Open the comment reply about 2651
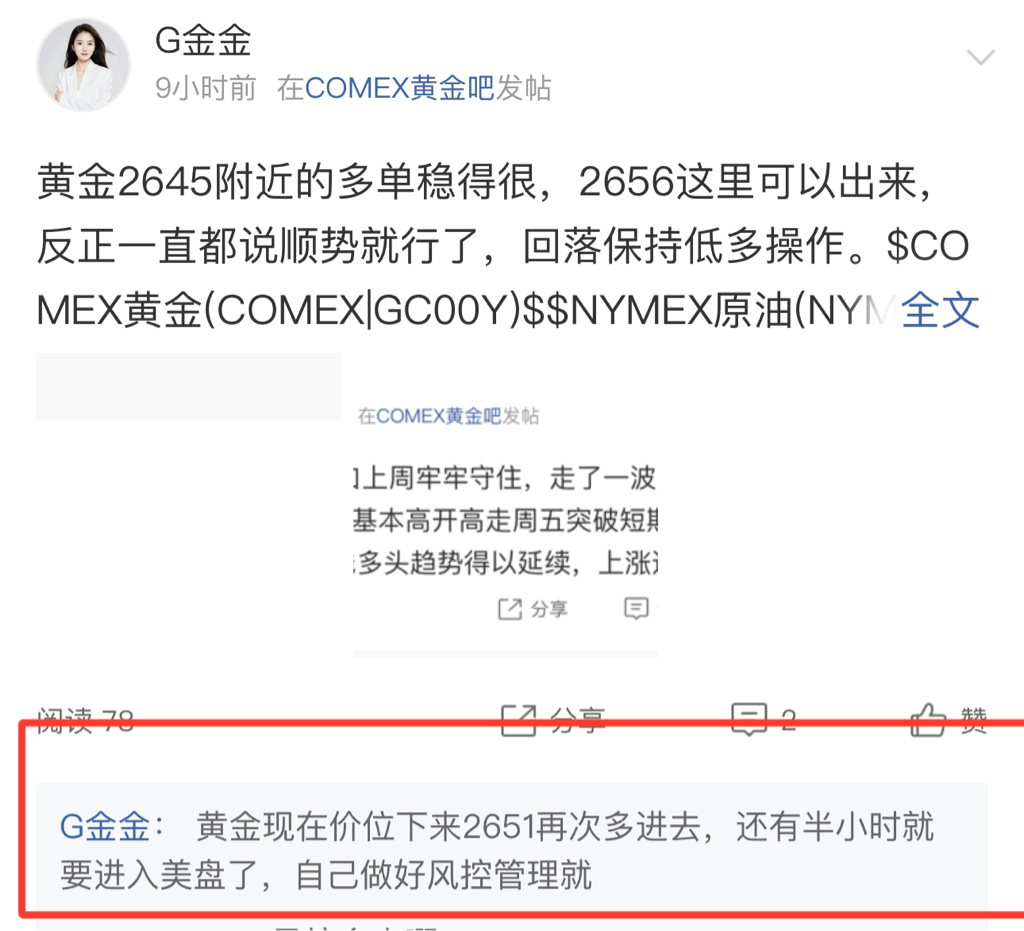Viewport: 1024px width, 931px height. (x=511, y=850)
